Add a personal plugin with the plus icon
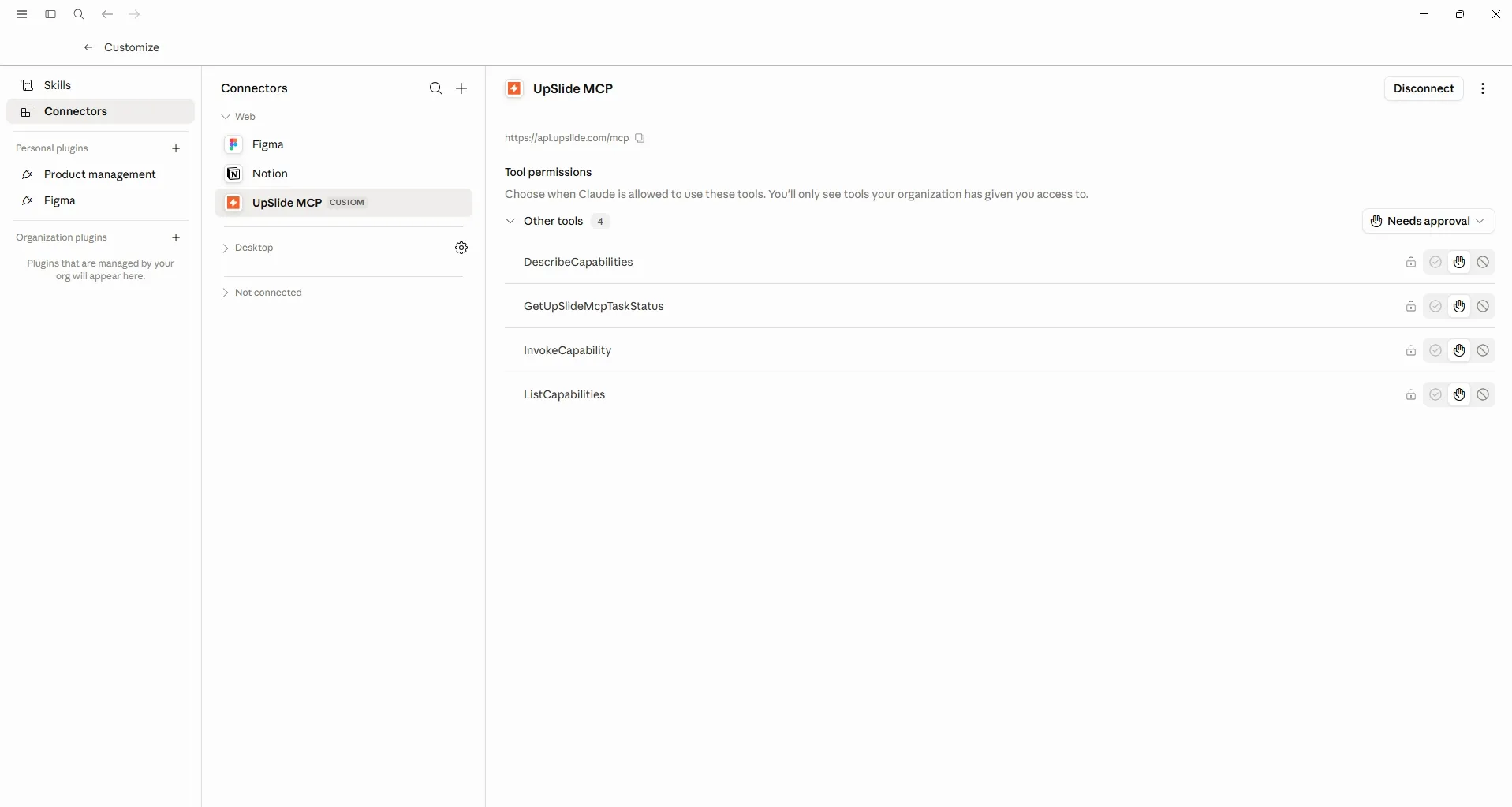 (x=176, y=148)
